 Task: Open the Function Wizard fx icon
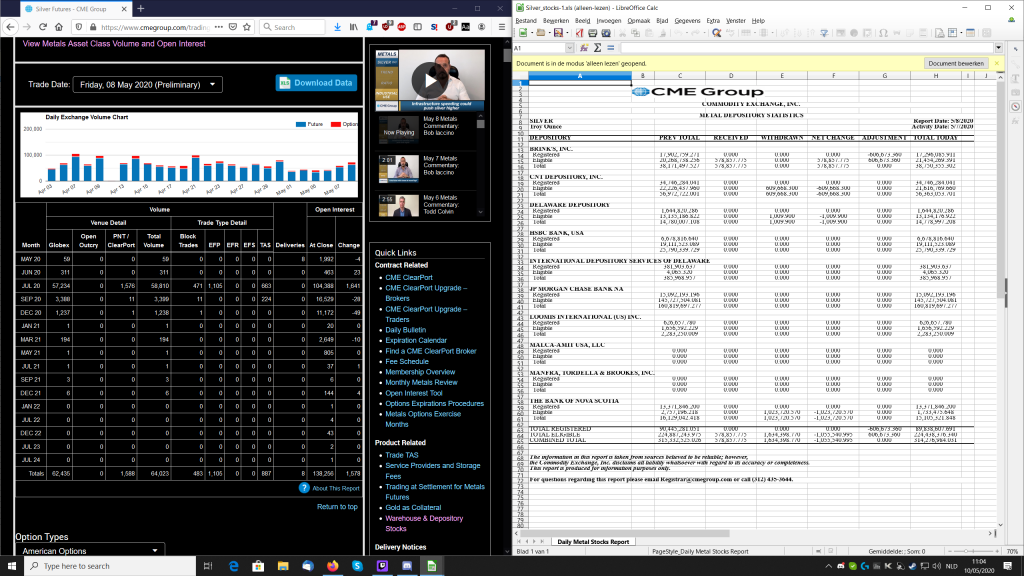[x=584, y=48]
